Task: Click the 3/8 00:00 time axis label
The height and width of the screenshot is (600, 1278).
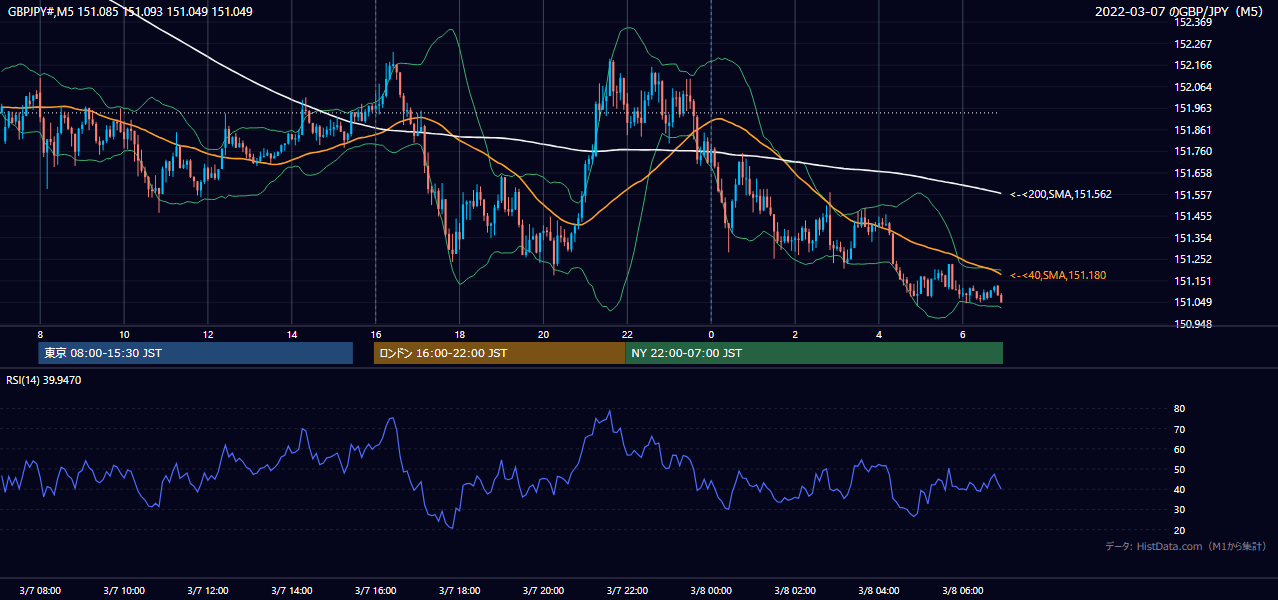Action: tap(711, 590)
